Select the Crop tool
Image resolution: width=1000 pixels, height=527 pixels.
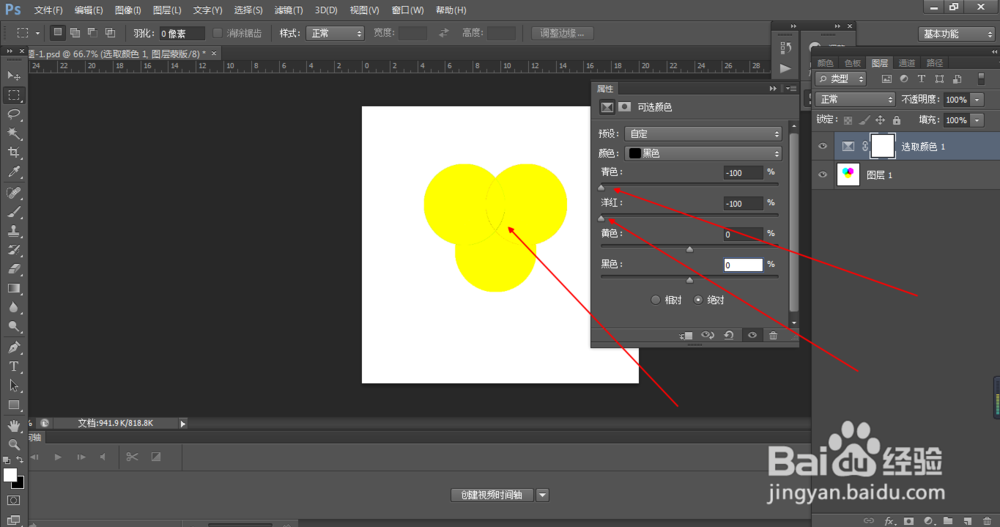pos(13,152)
